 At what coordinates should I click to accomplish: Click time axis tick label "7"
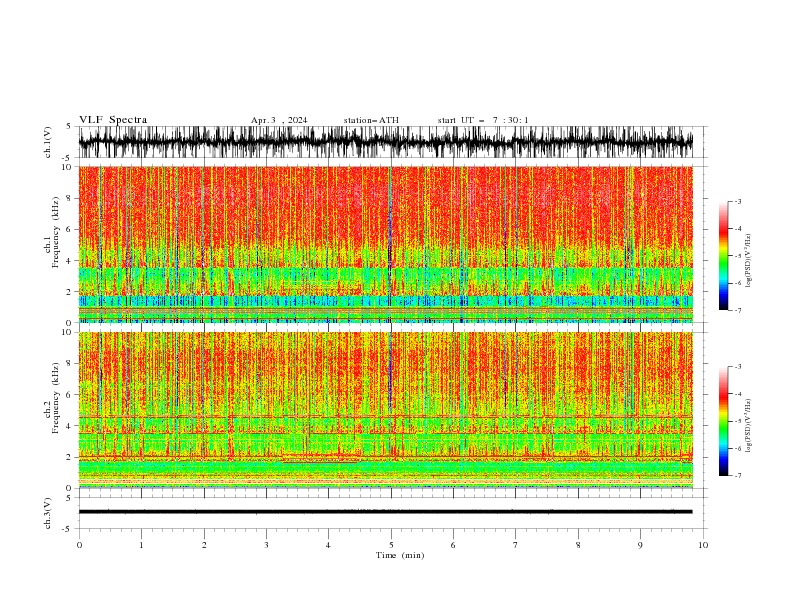coord(516,545)
